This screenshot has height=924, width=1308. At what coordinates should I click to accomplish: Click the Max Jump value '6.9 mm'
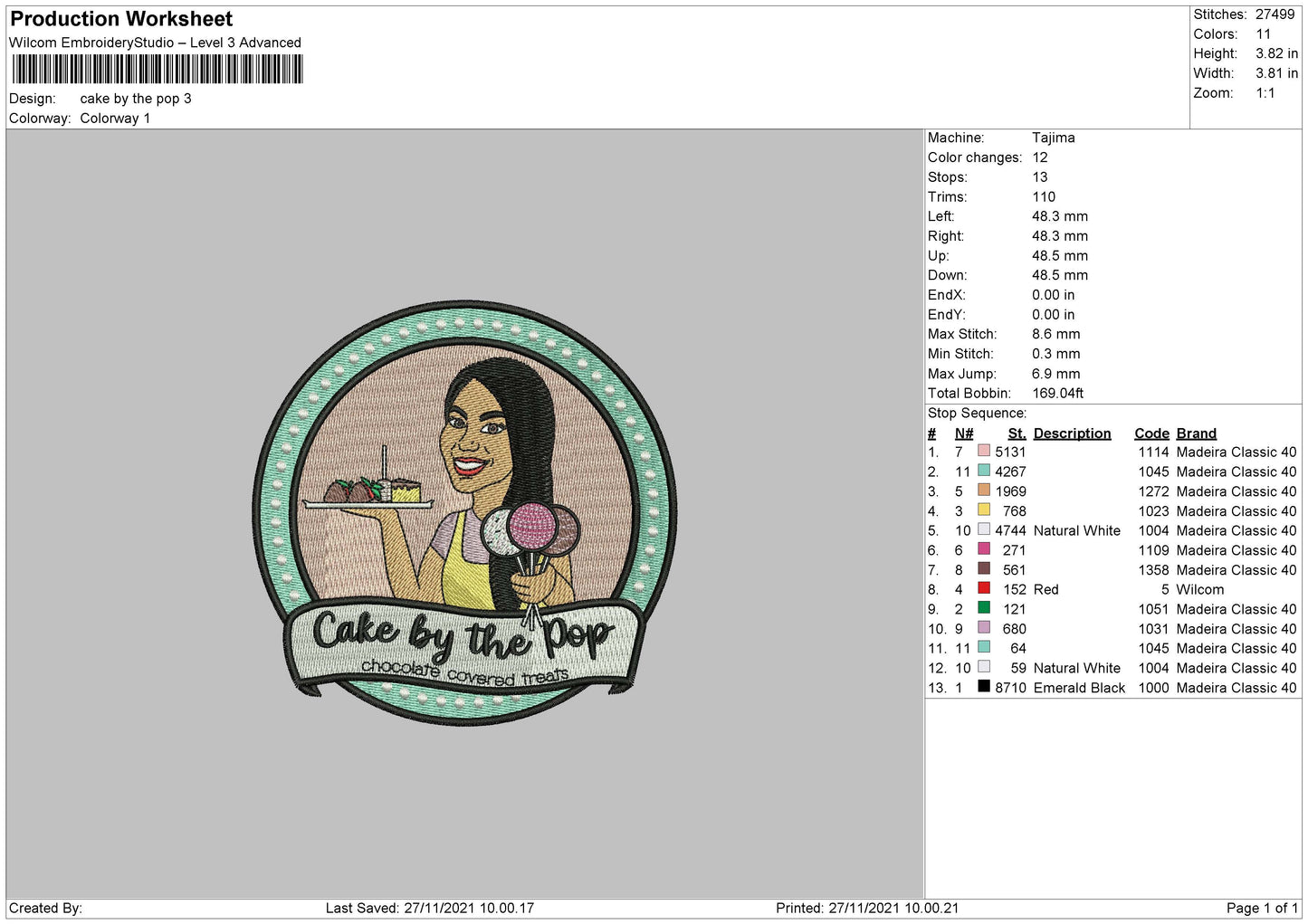[x=1055, y=374]
